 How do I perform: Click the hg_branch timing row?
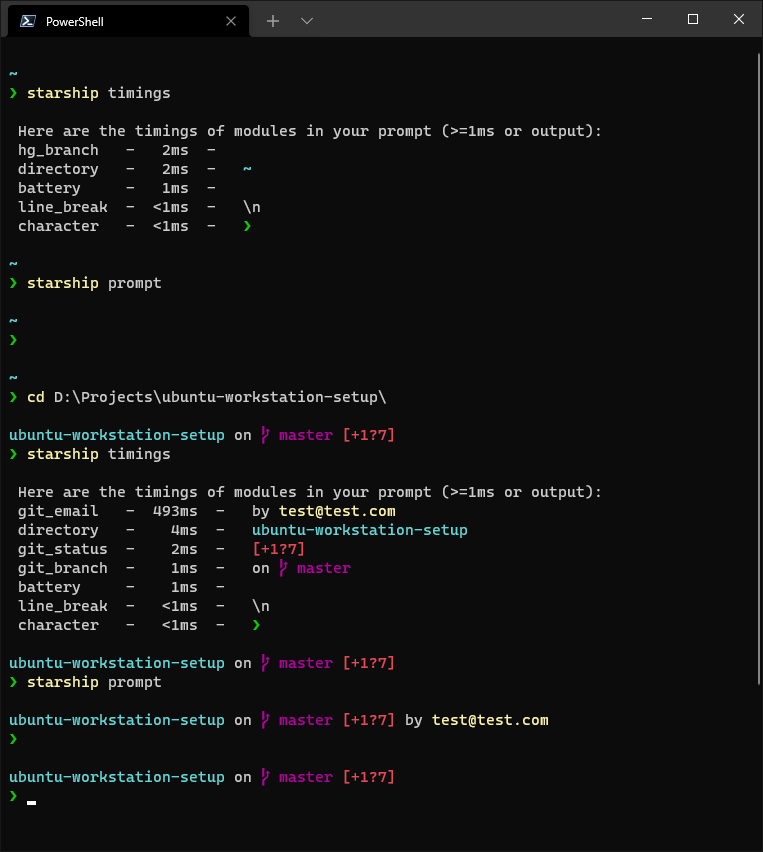tap(117, 150)
